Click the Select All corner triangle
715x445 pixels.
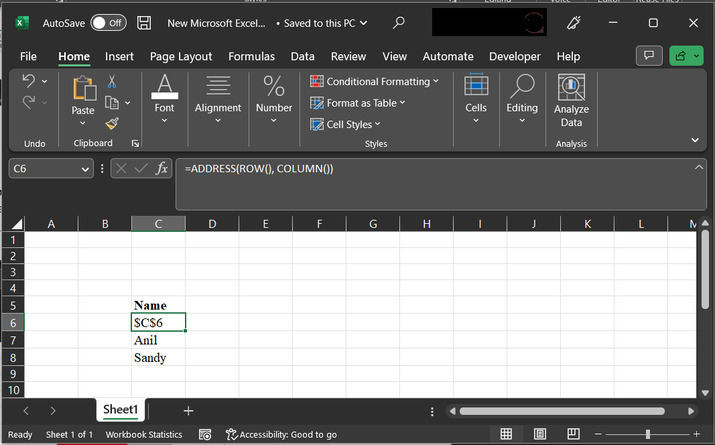coord(17,223)
